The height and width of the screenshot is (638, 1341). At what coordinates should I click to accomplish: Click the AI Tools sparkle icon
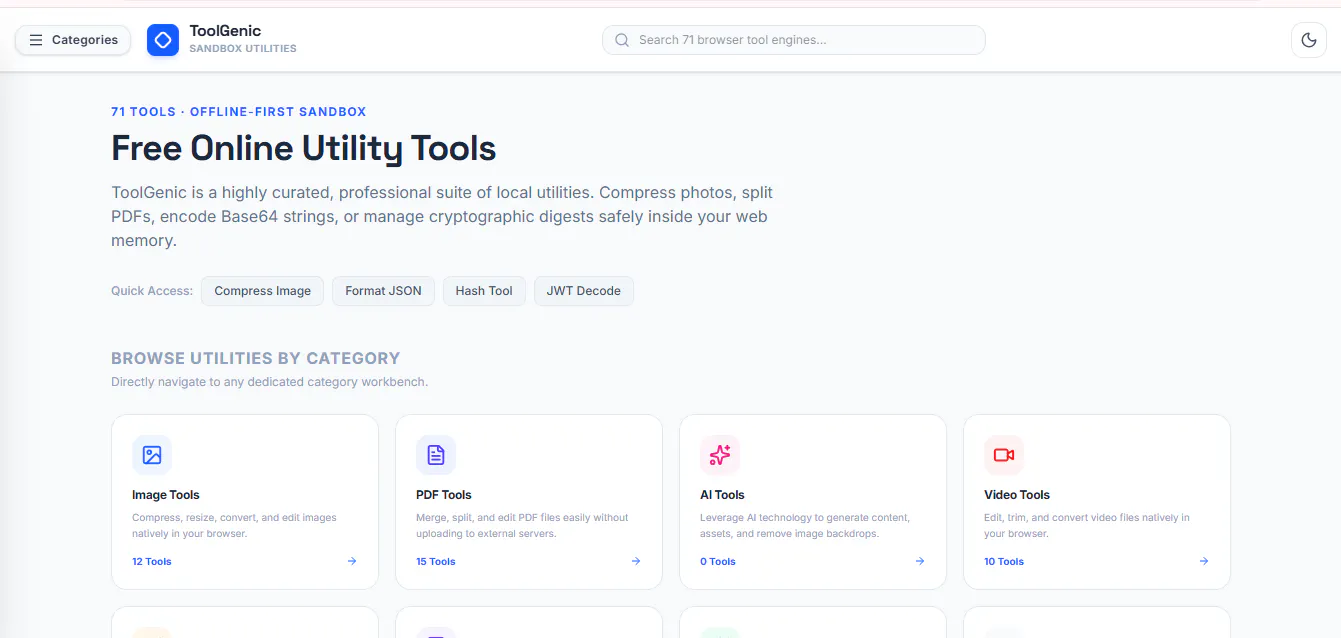(720, 455)
